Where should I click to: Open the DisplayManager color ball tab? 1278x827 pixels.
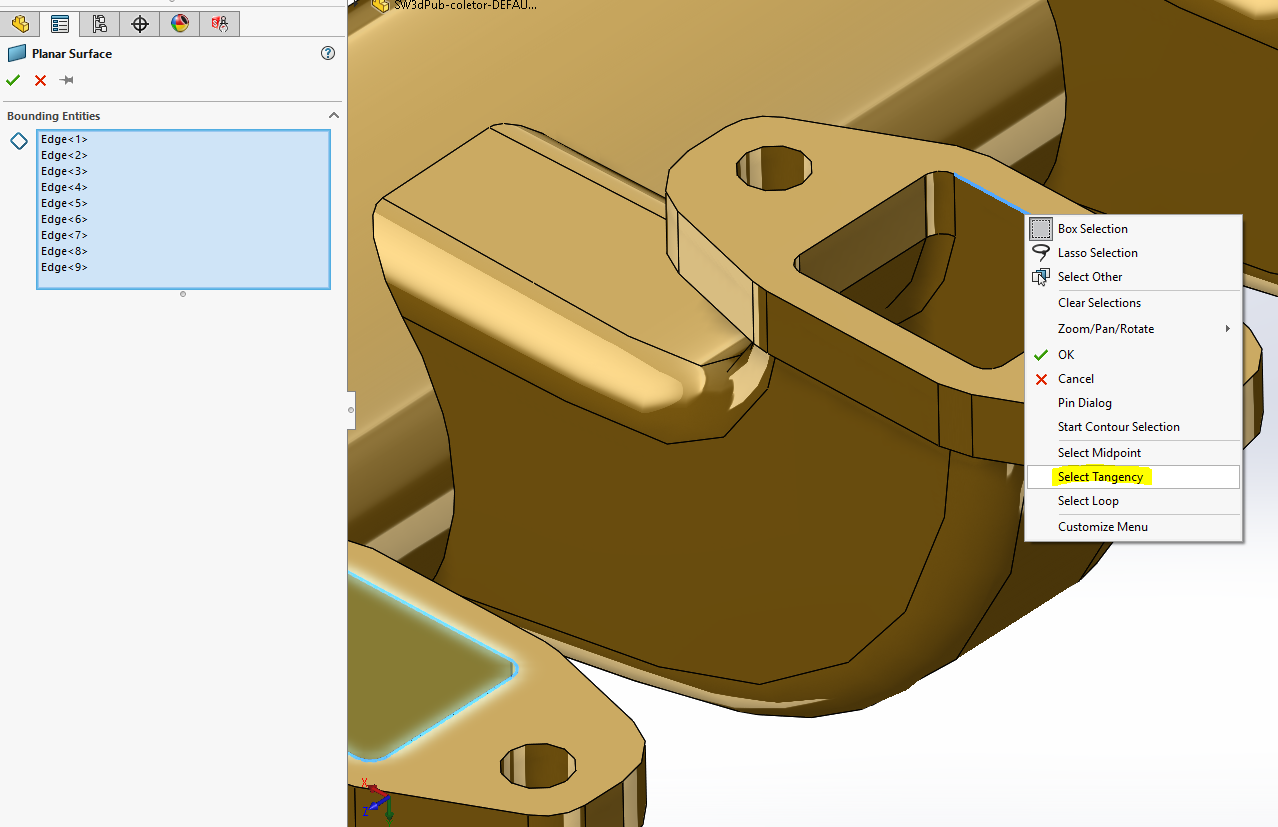[180, 24]
